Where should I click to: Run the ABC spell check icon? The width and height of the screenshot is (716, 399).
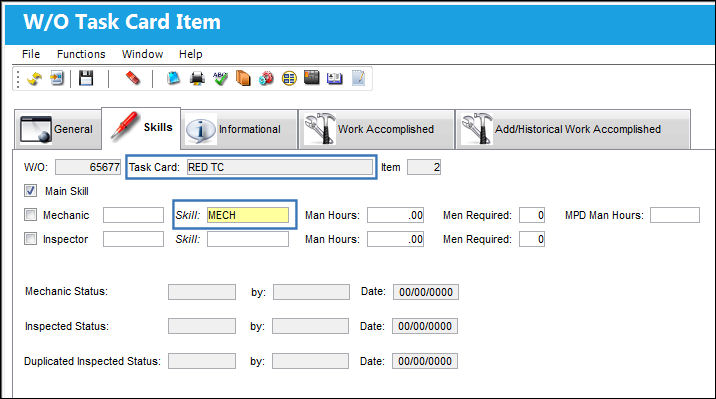(x=220, y=79)
